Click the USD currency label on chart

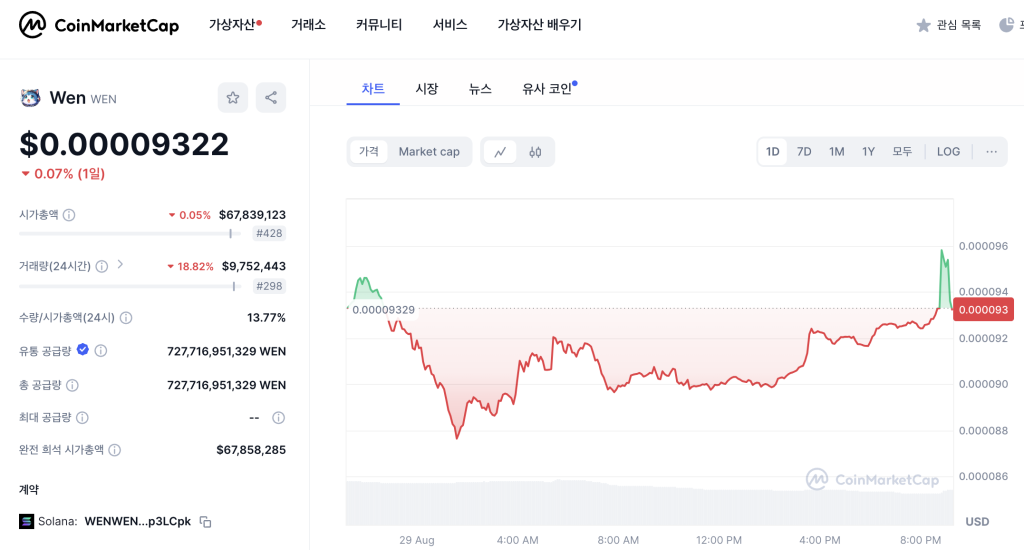[977, 522]
